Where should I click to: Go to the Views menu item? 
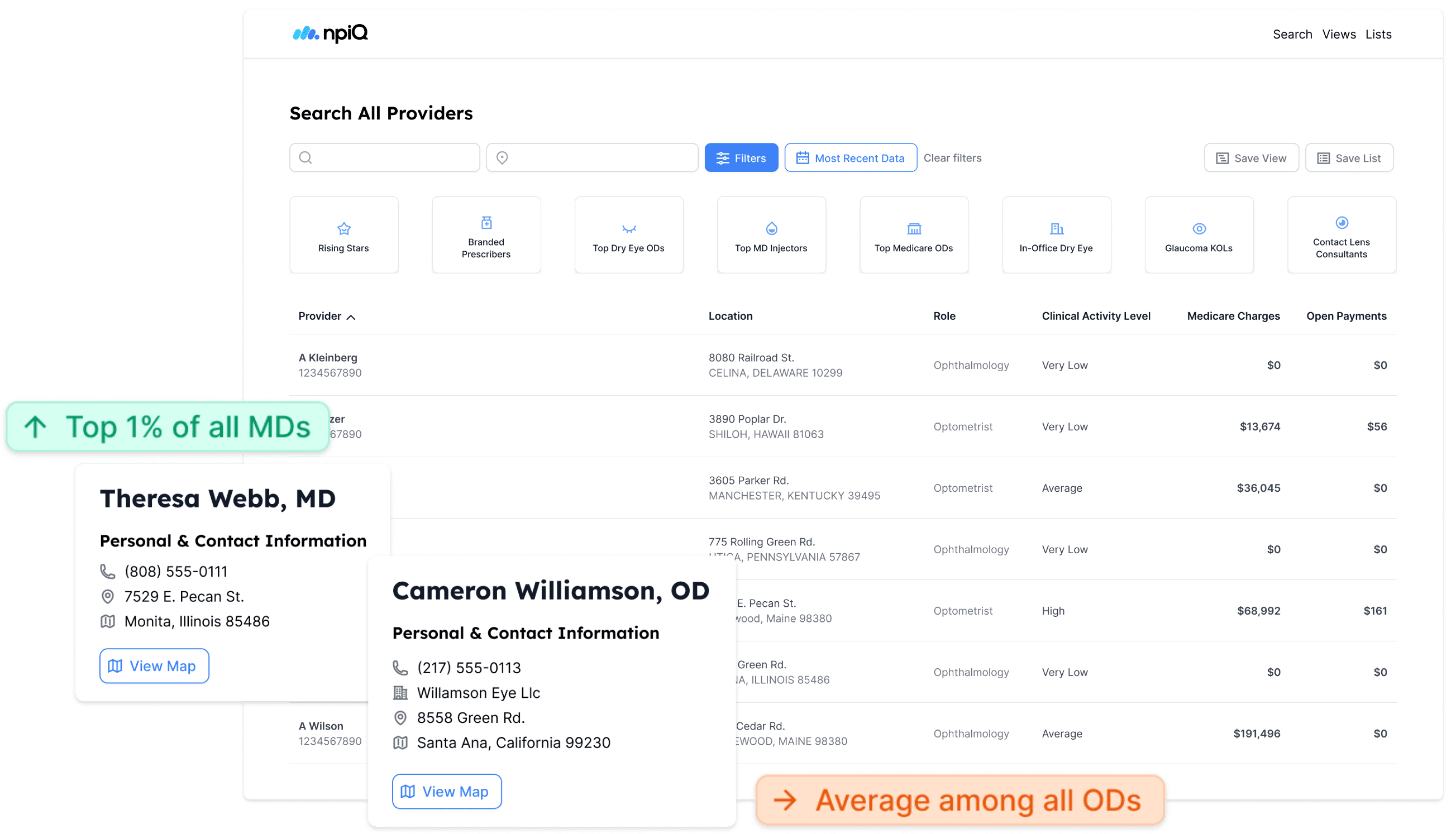[x=1339, y=35]
